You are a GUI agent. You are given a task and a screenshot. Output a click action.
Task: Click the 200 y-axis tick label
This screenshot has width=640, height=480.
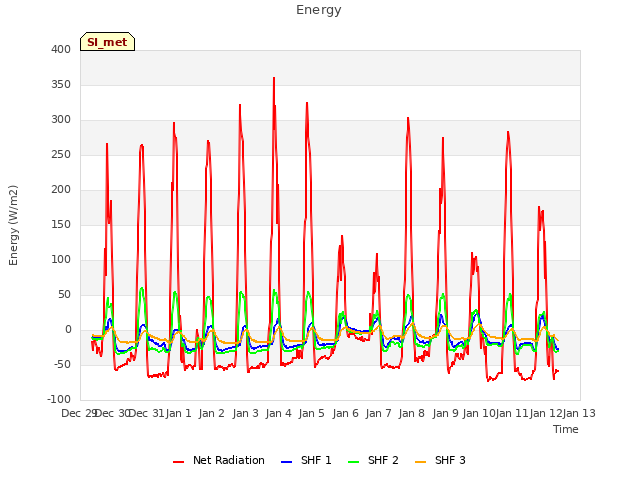(61, 189)
